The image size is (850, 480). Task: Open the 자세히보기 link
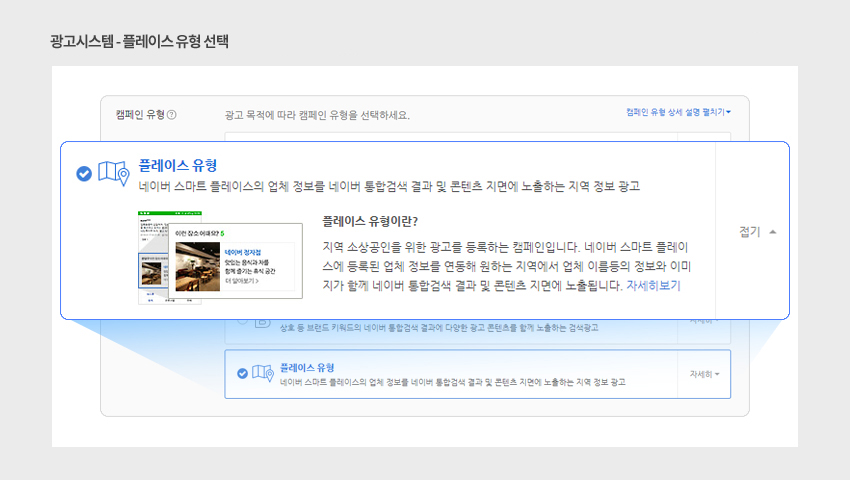653,285
